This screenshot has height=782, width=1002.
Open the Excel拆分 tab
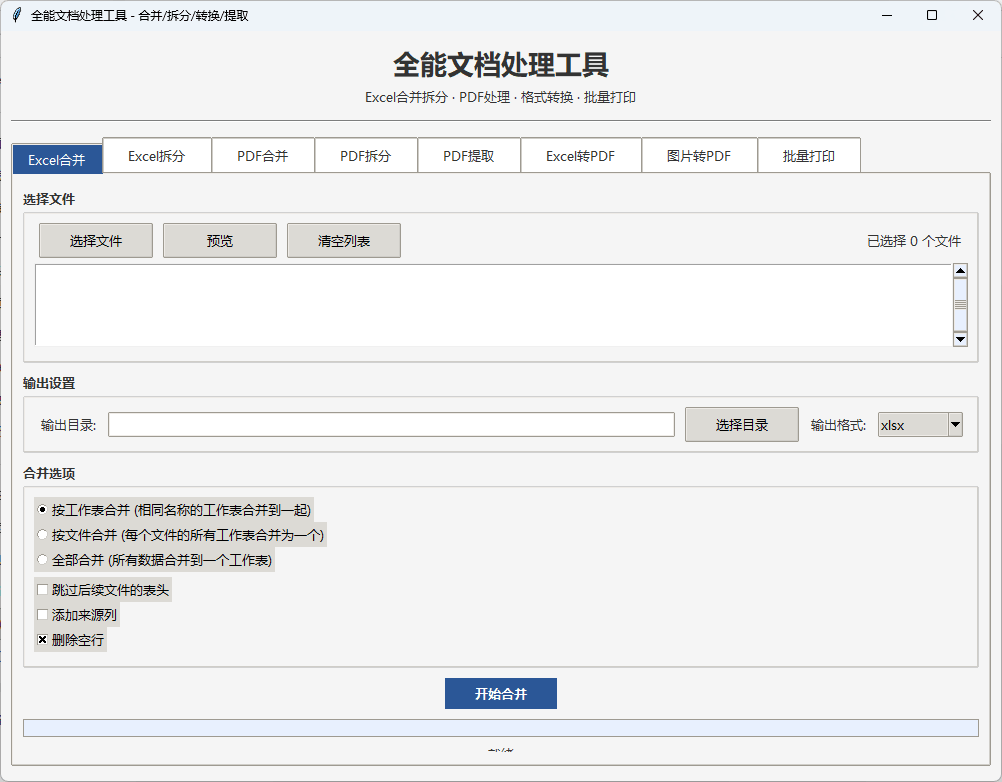(157, 156)
